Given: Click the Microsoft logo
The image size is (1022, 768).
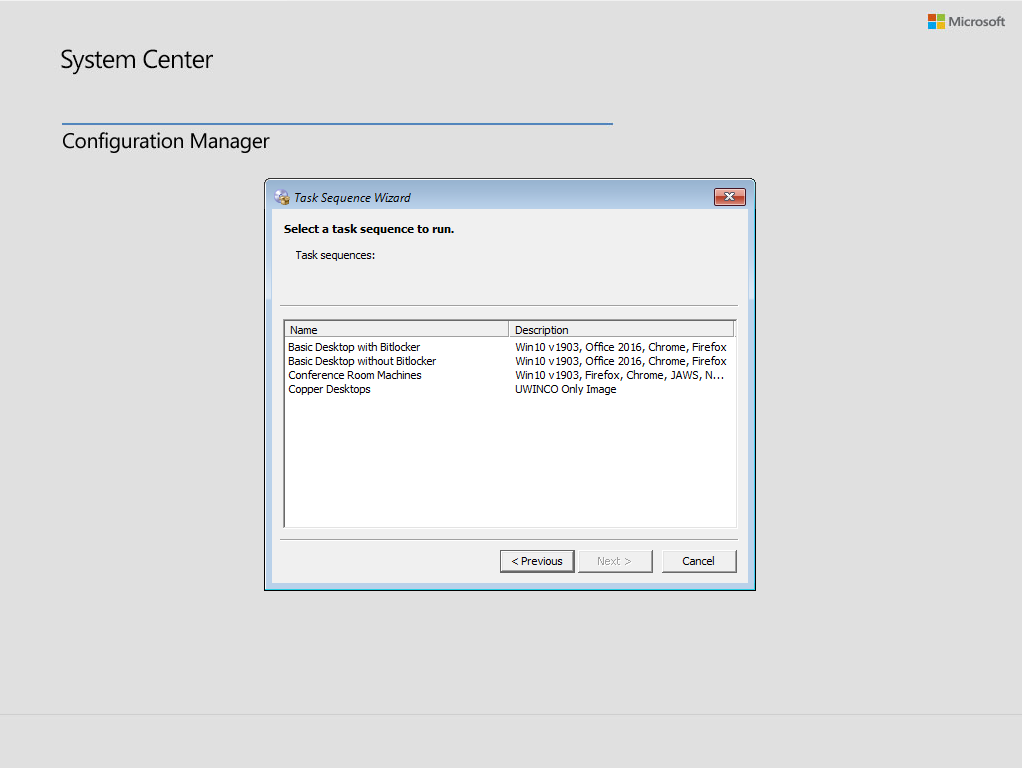Looking at the screenshot, I should tap(966, 22).
